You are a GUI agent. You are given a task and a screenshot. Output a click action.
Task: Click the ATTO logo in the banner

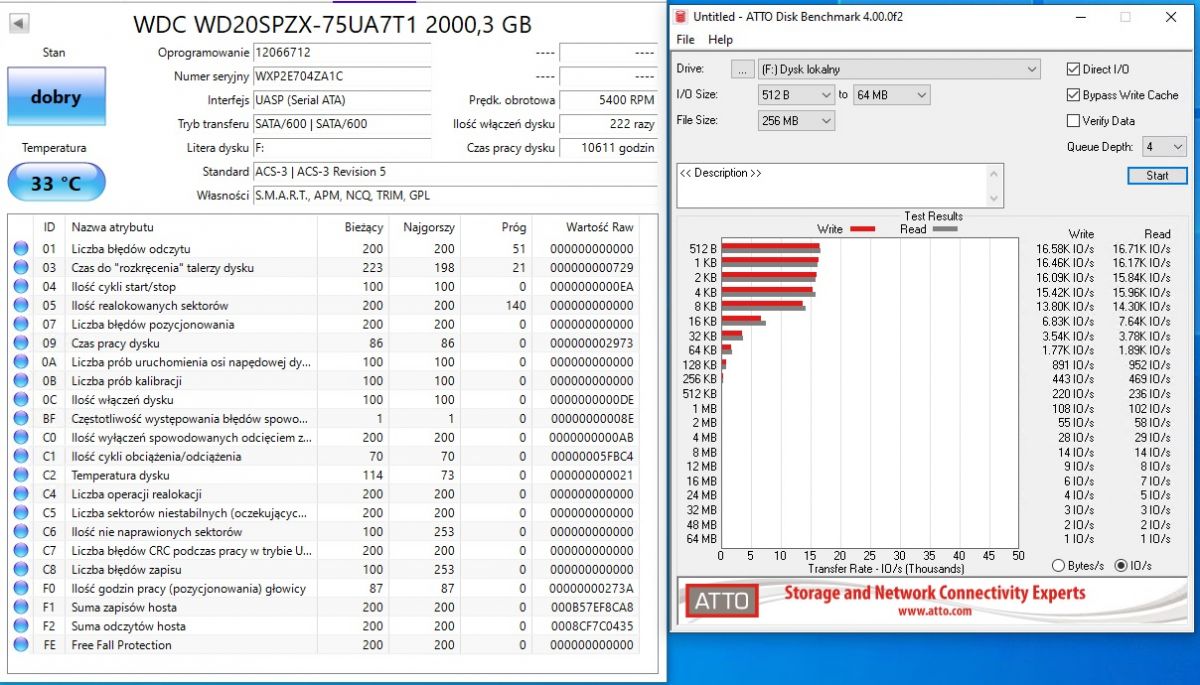pos(722,601)
